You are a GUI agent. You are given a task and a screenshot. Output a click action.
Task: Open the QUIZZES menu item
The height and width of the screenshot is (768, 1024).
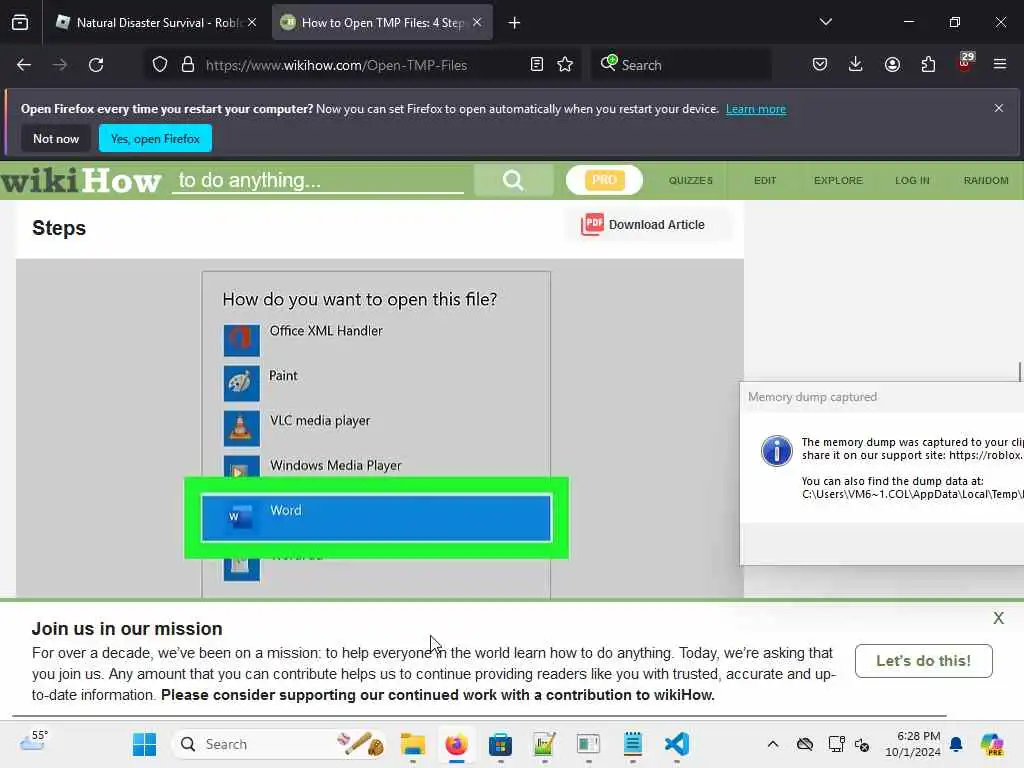(x=690, y=180)
